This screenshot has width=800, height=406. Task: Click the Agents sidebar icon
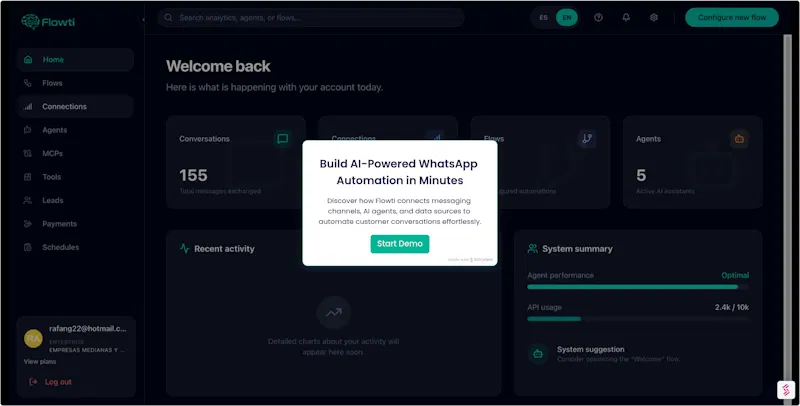tap(28, 130)
